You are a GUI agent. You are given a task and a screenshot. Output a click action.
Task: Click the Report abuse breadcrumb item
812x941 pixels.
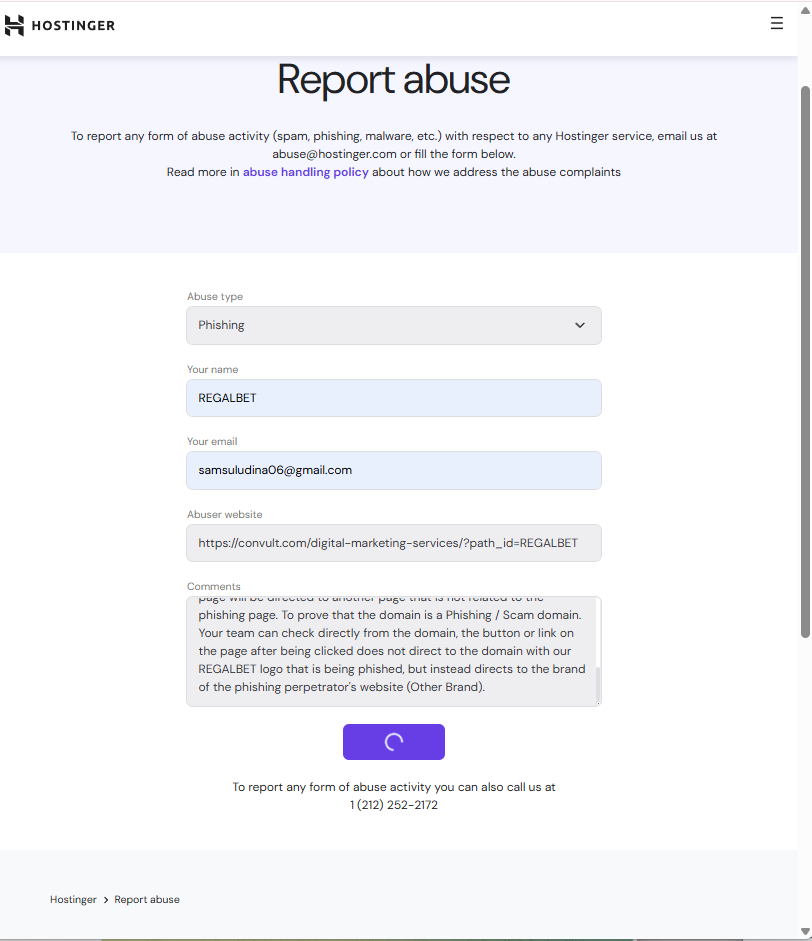[147, 900]
